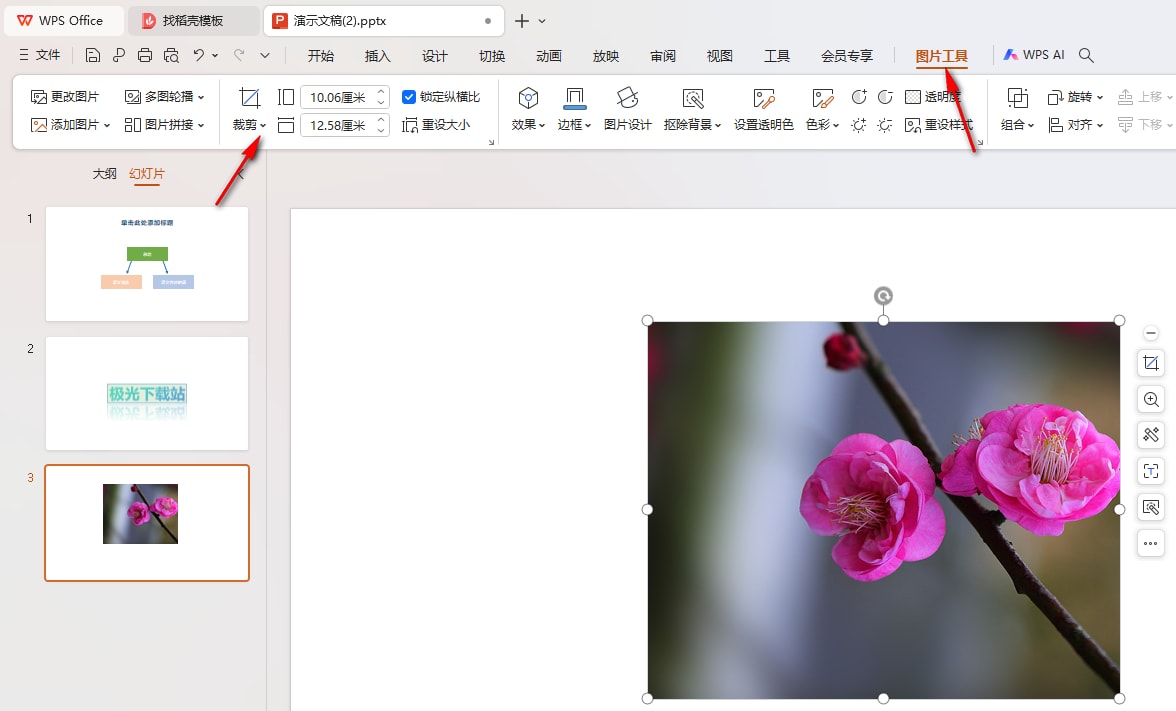Expand the 多图轮播 dropdown
Screen dimensions: 1176x711
click(x=201, y=98)
